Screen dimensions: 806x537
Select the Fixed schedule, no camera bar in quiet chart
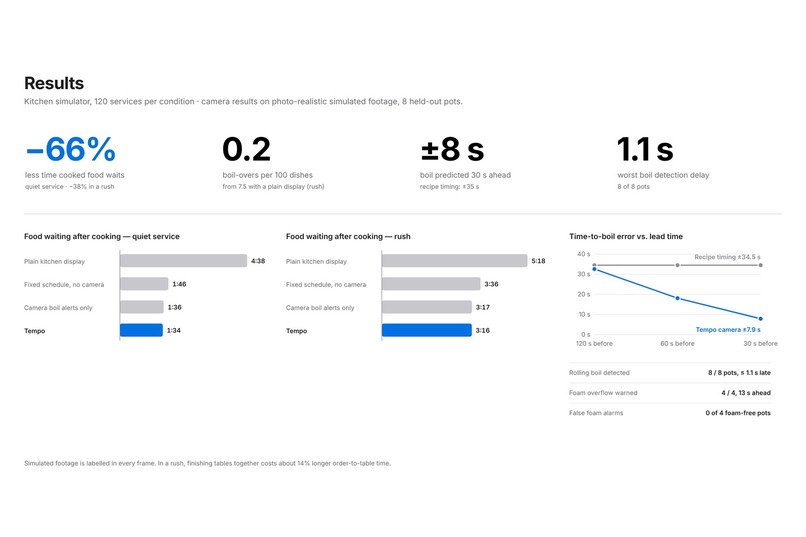[144, 284]
